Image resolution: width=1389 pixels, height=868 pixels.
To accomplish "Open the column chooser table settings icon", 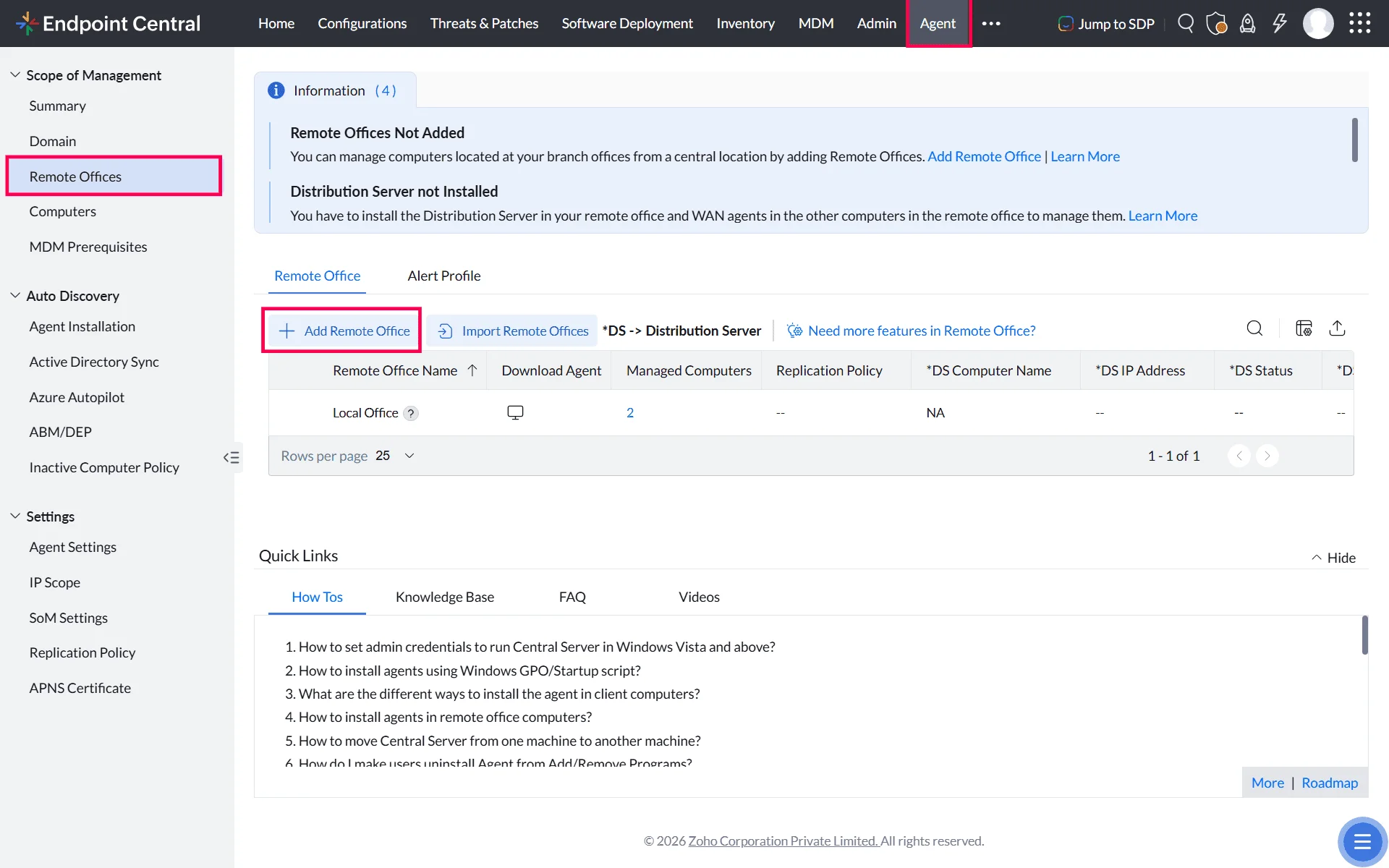I will pyautogui.click(x=1304, y=328).
